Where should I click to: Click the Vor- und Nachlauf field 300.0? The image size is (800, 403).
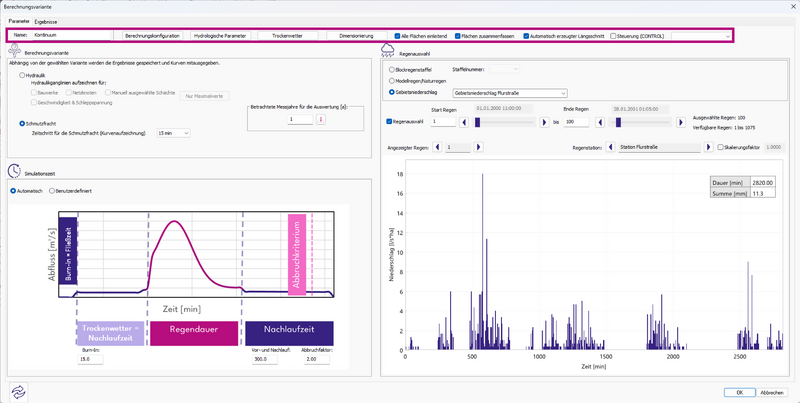tap(265, 360)
